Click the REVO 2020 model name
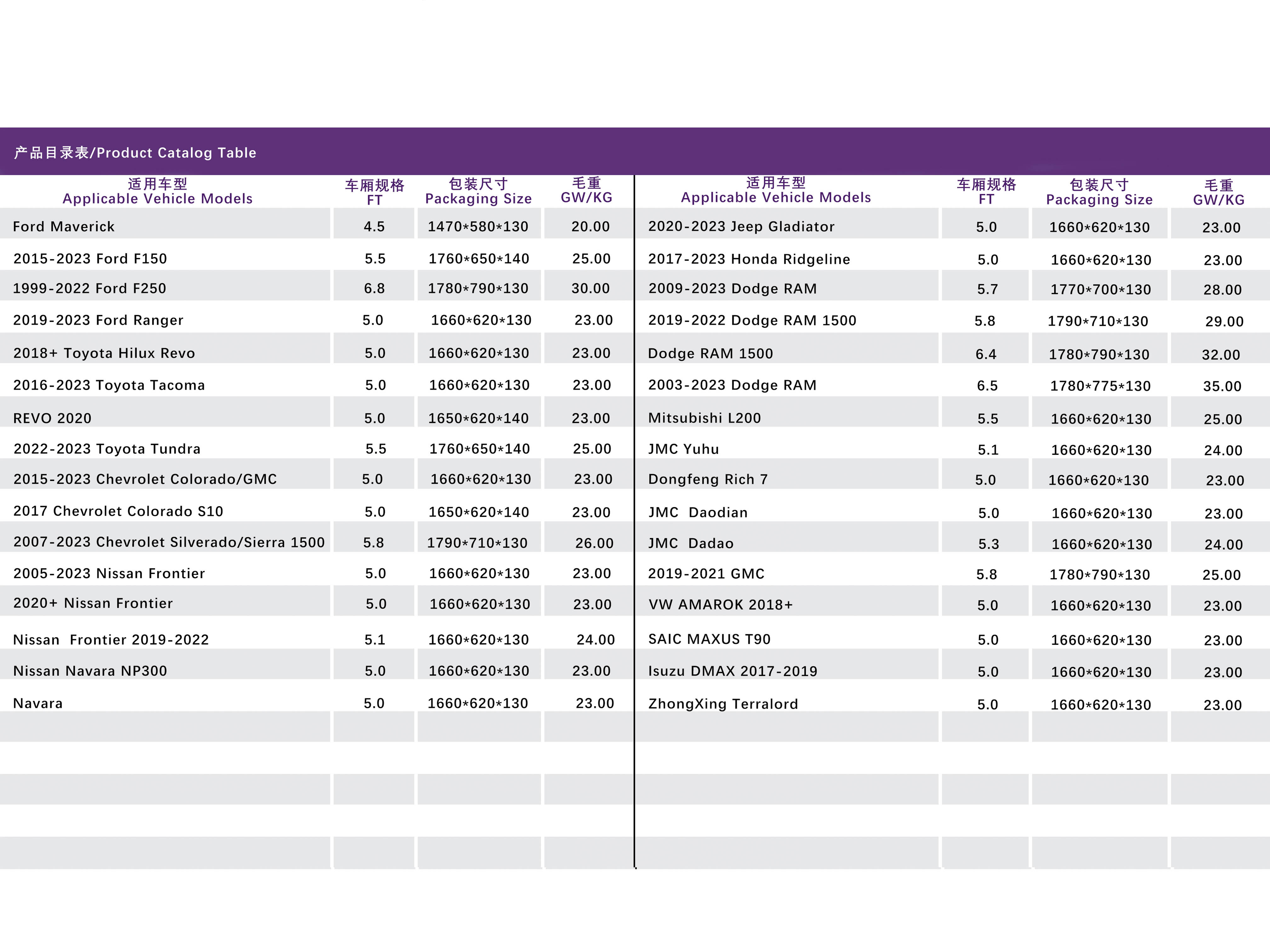The image size is (1270, 952). (52, 418)
